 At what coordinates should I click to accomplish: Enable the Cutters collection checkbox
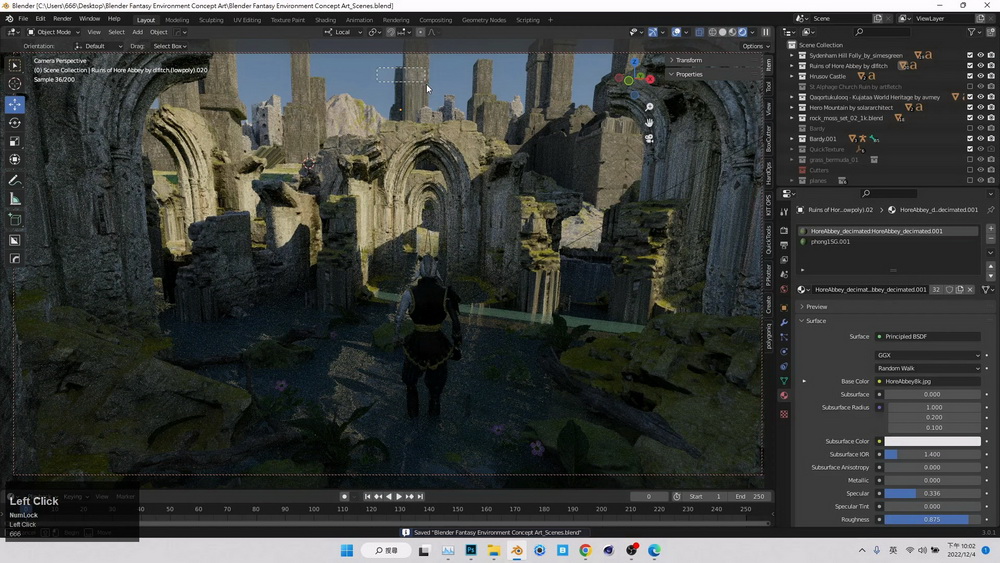click(970, 170)
